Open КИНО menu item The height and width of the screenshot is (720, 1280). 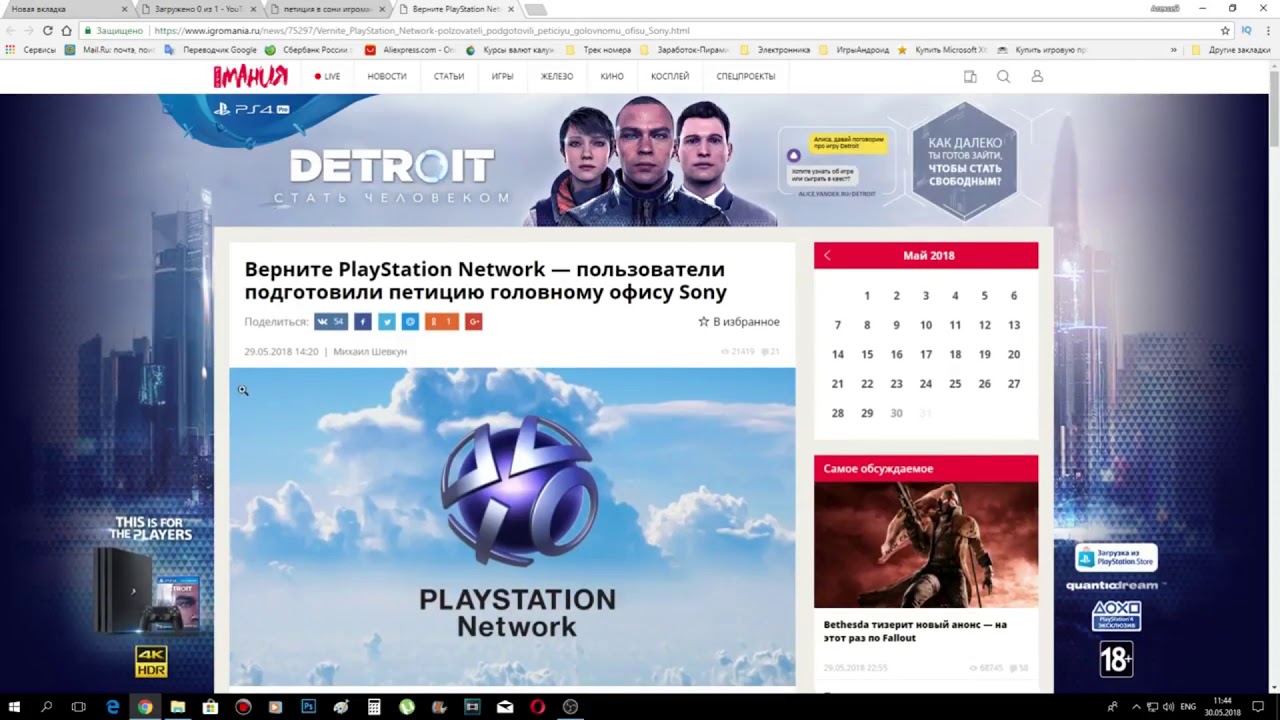point(612,76)
